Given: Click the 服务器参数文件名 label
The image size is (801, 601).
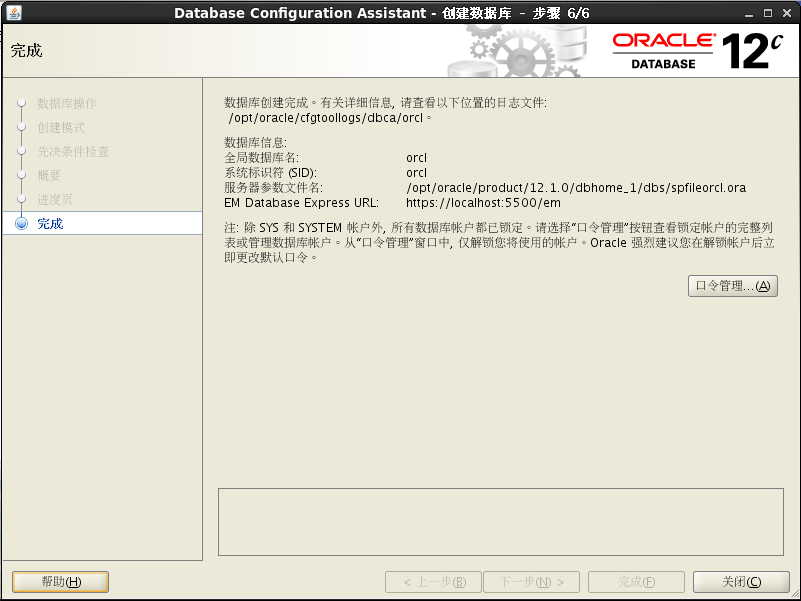Looking at the screenshot, I should (273, 188).
